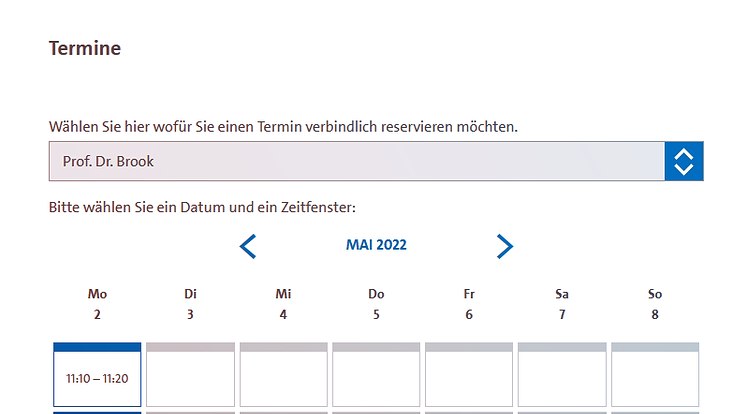The height and width of the screenshot is (414, 733).
Task: Select the Fr 6 day header
Action: point(469,304)
